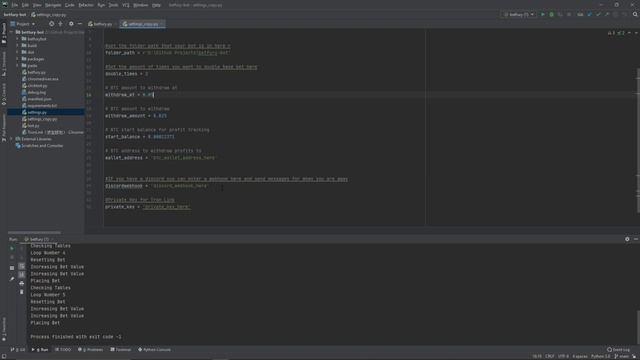Open the Navigate menu
The image size is (640, 360).
tap(53, 5)
